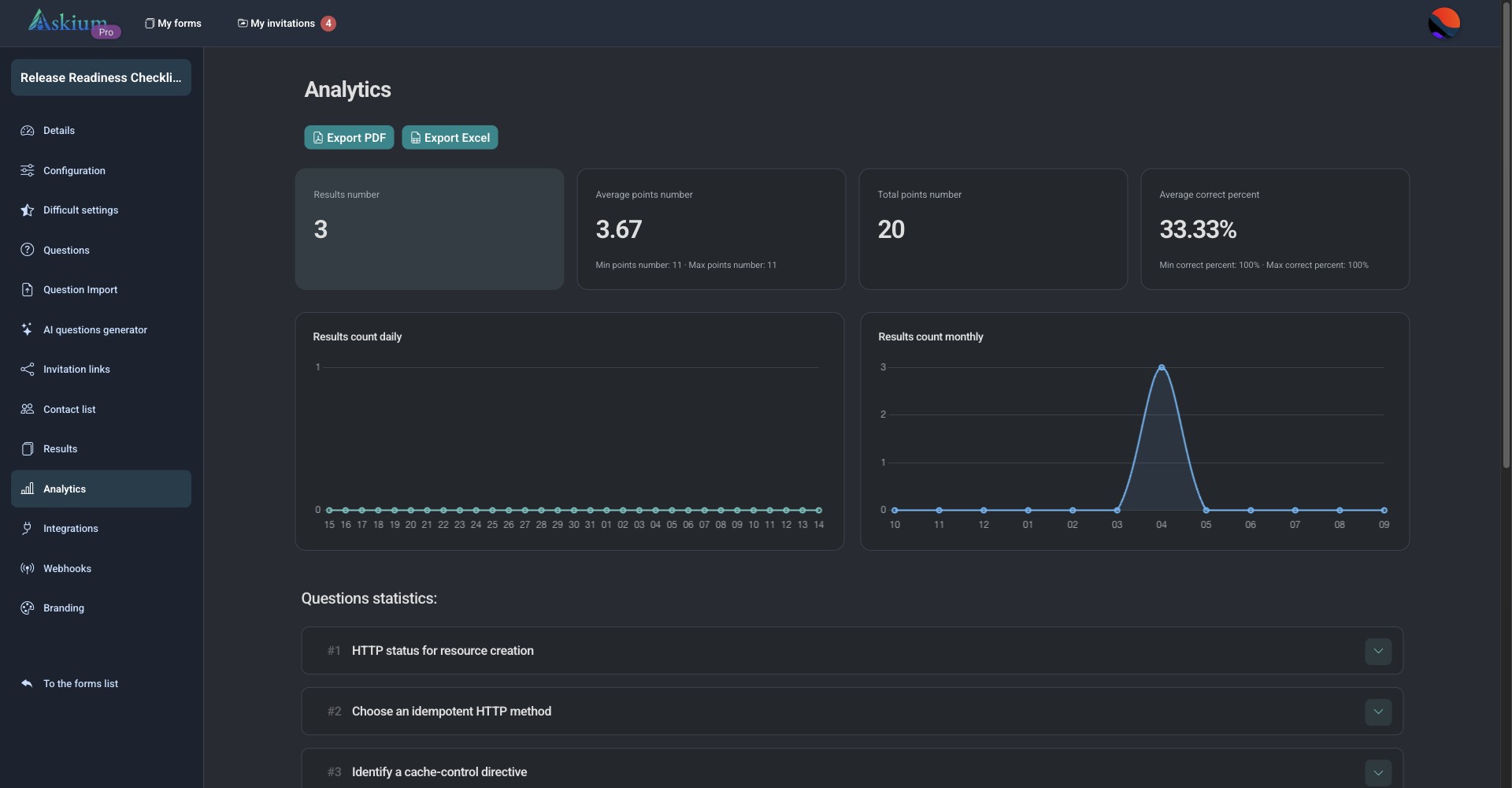Viewport: 1512px width, 788px height.
Task: Click the Questions help-circle icon
Action: click(28, 250)
